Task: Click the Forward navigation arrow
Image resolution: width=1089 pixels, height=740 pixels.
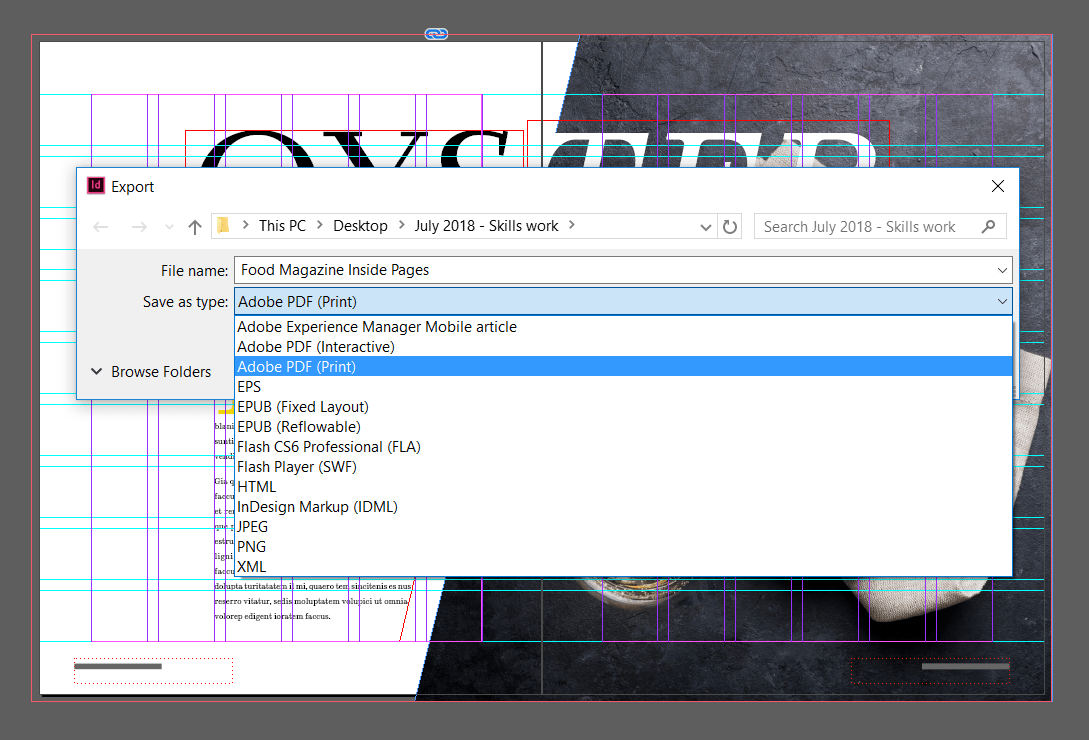Action: coord(139,227)
